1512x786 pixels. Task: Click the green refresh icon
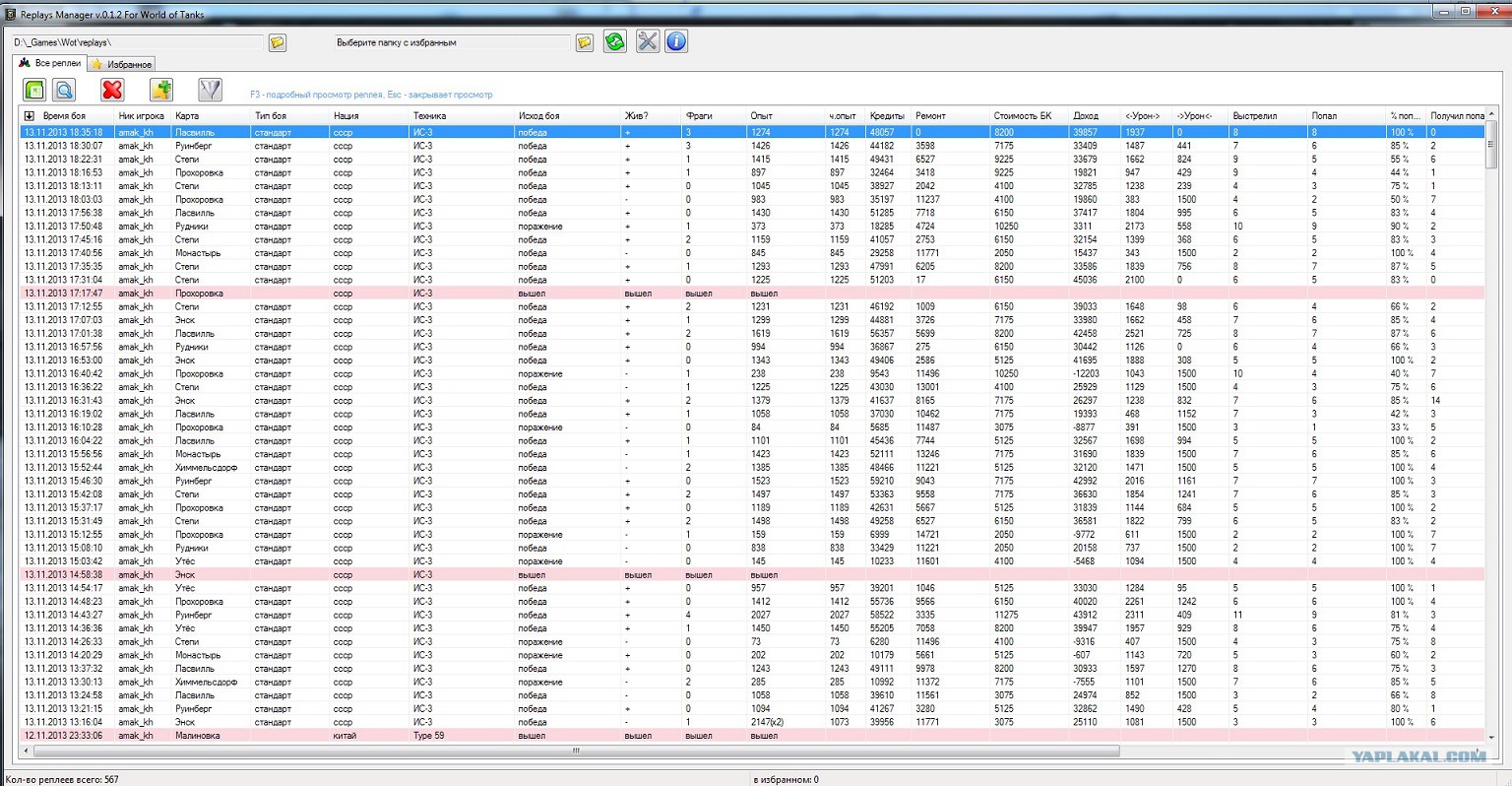tap(615, 41)
